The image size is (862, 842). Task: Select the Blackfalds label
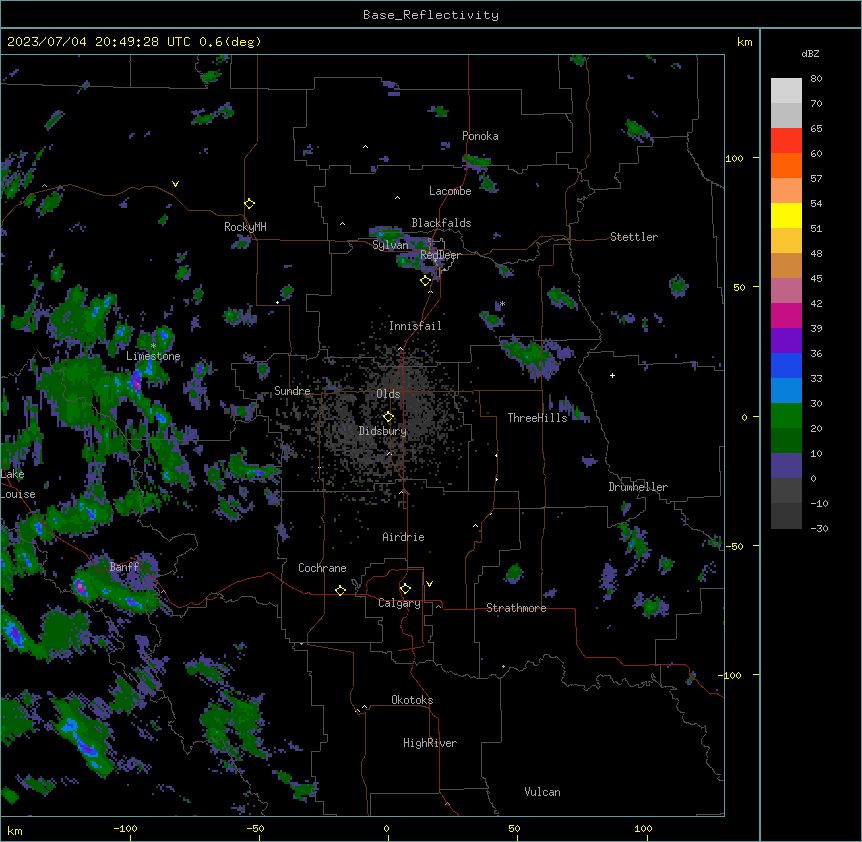click(441, 223)
